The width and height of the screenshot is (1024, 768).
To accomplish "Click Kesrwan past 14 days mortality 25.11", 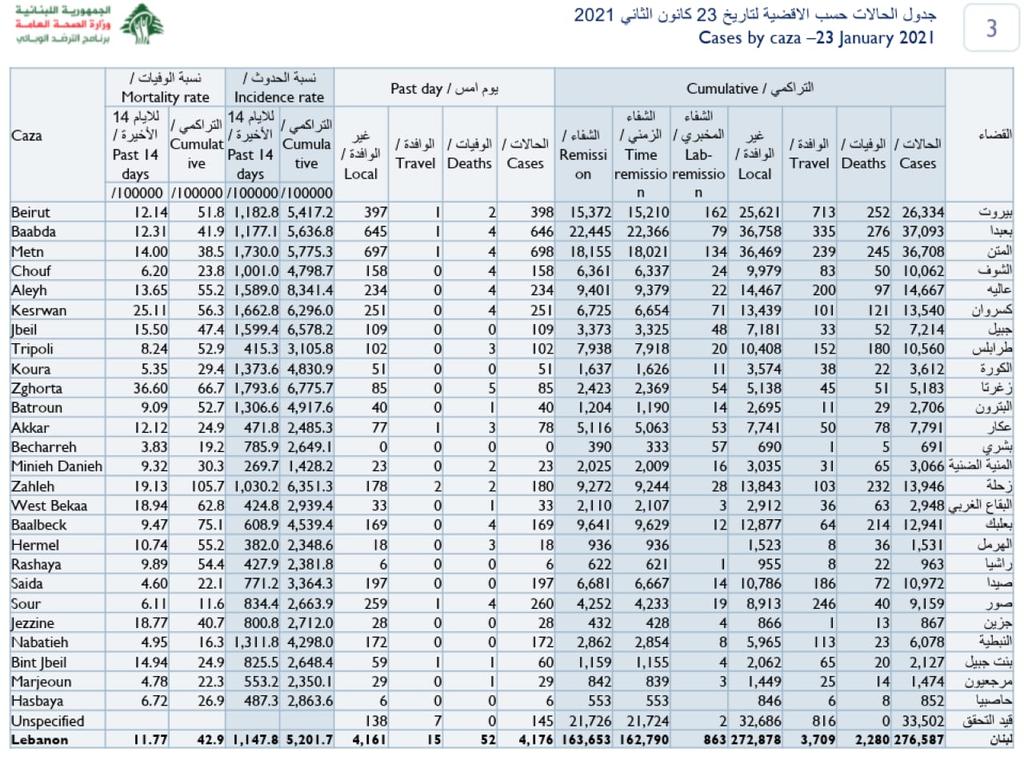I will click(x=150, y=310).
